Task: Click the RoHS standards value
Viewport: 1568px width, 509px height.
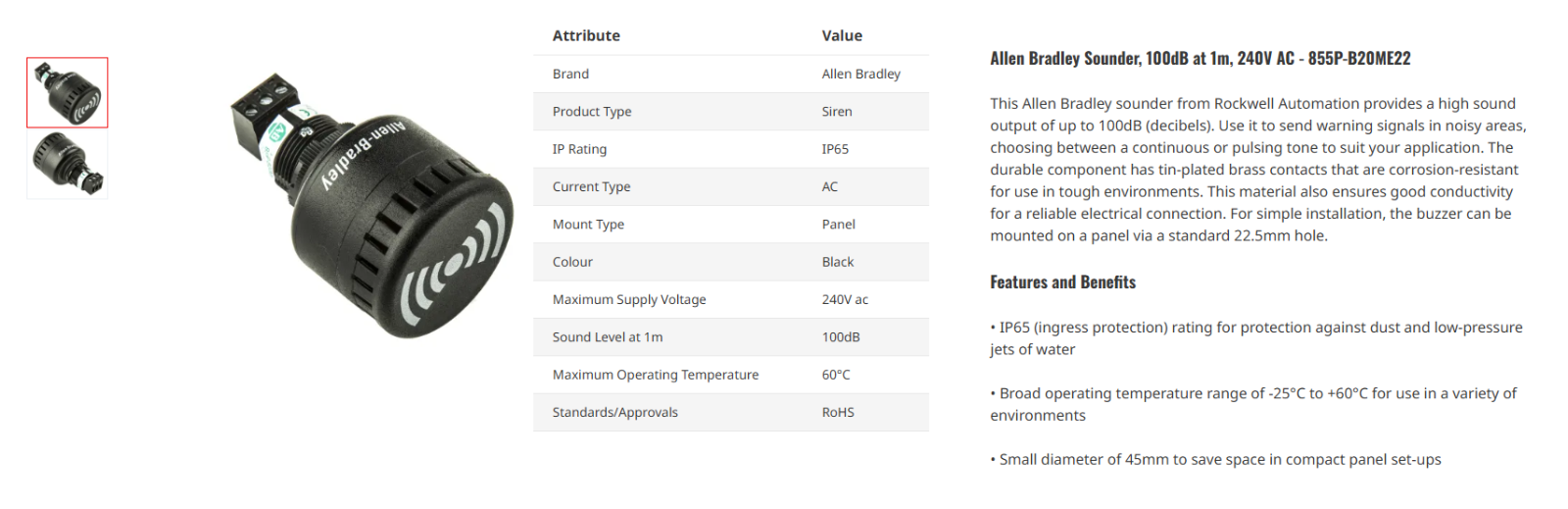Action: 838,413
